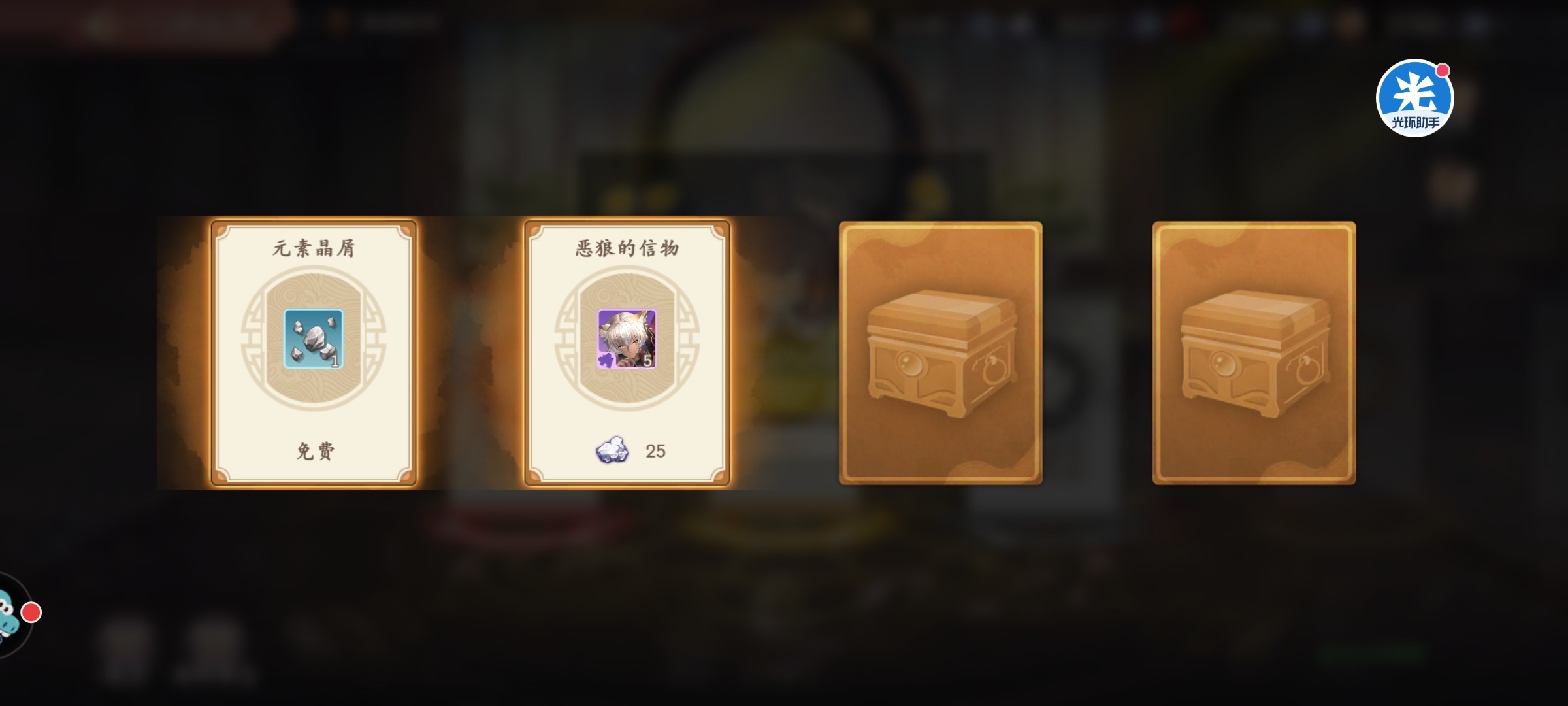Click the round ornament frame on 元素晶屑 card

coord(314,339)
